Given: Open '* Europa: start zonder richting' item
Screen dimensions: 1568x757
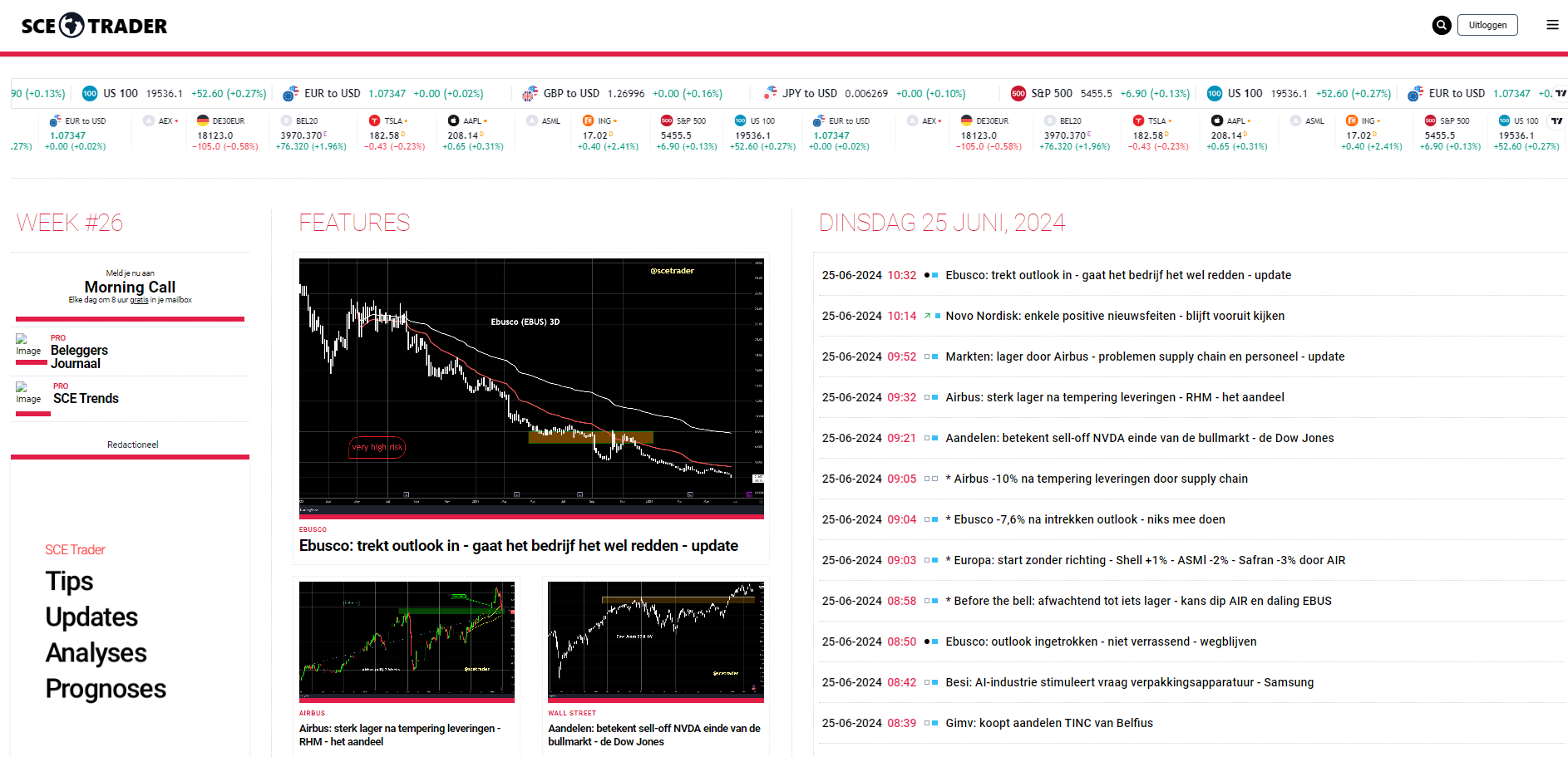Looking at the screenshot, I should click(1146, 560).
